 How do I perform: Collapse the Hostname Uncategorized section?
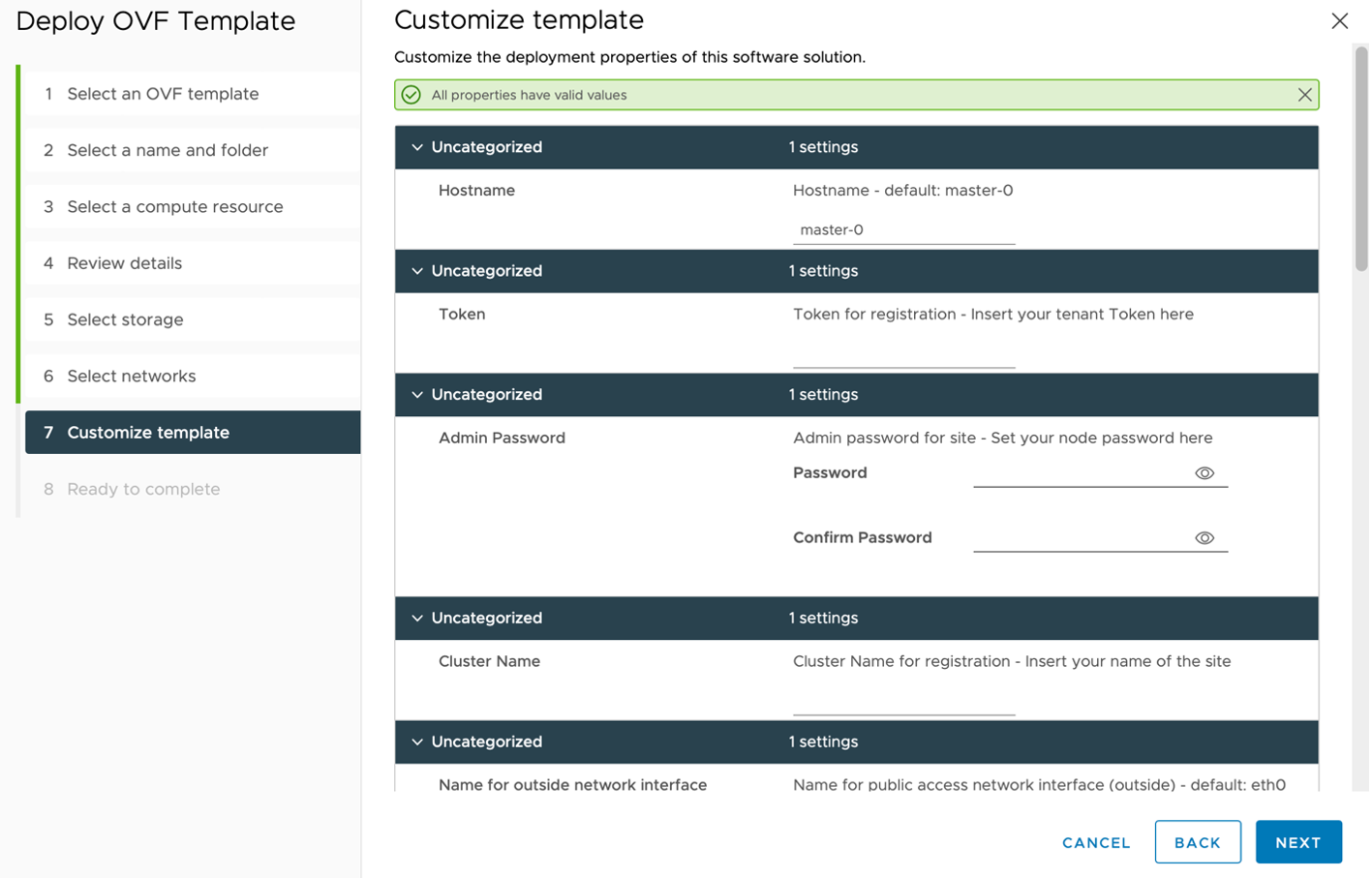(x=416, y=147)
